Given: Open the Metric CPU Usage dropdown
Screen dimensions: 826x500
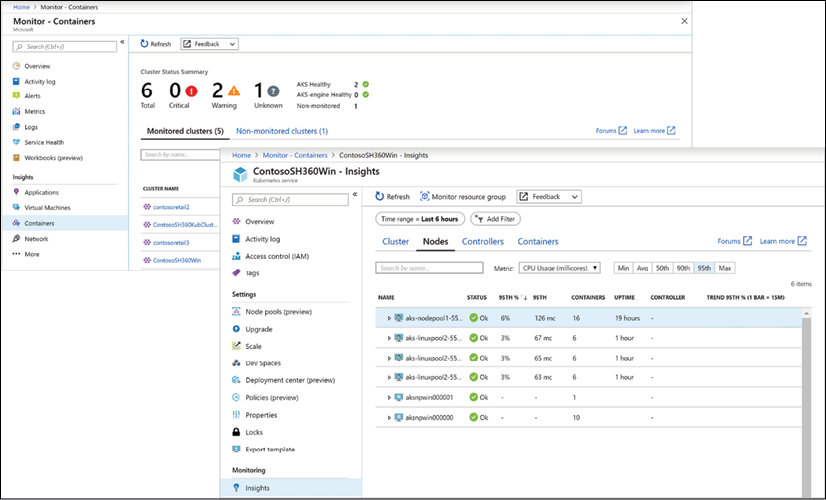Looking at the screenshot, I should (x=559, y=268).
